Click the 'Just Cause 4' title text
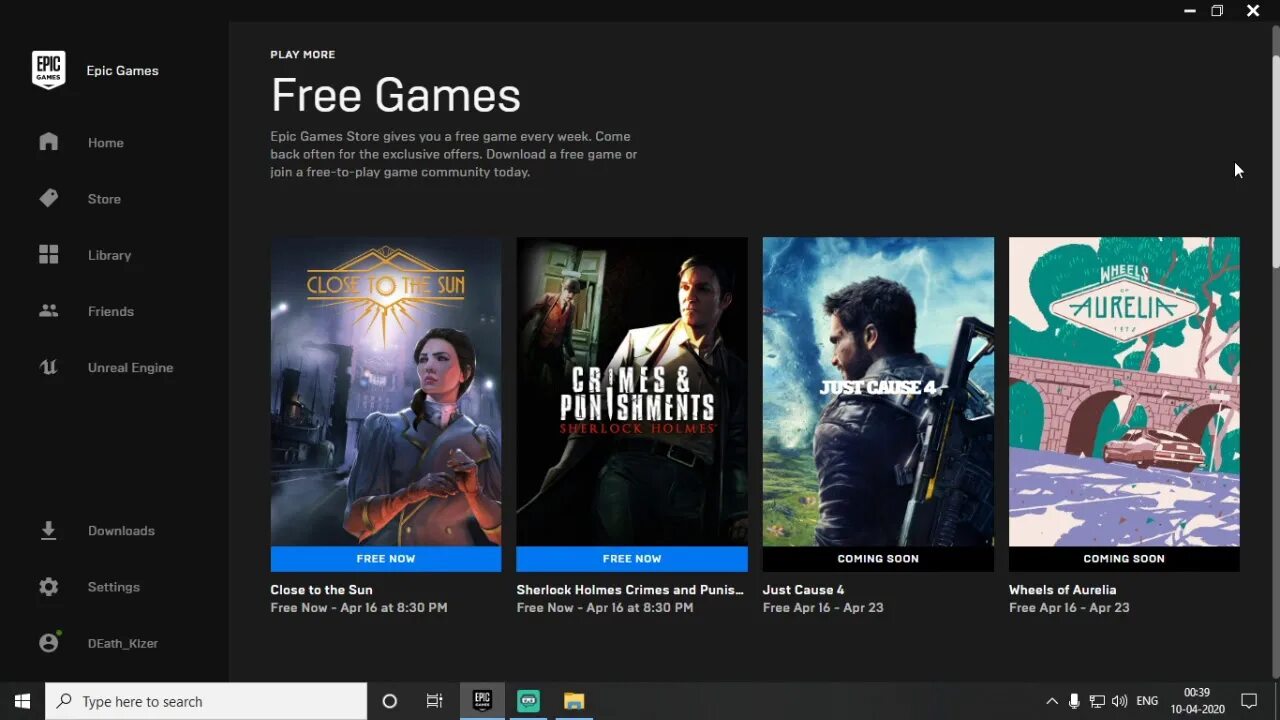 (x=803, y=590)
